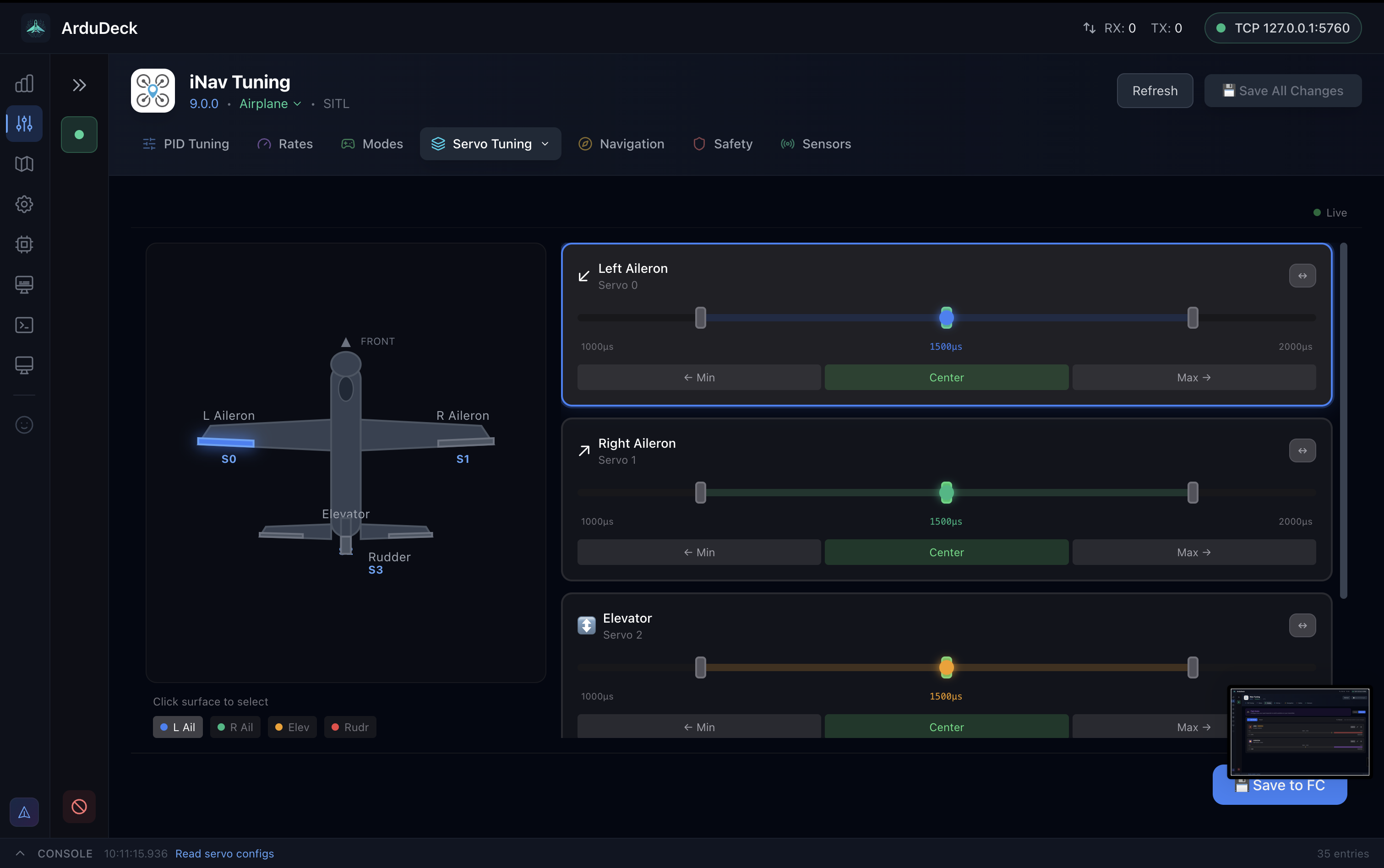Viewport: 1384px width, 868px height.
Task: Switch to the Navigation tab
Action: [621, 143]
